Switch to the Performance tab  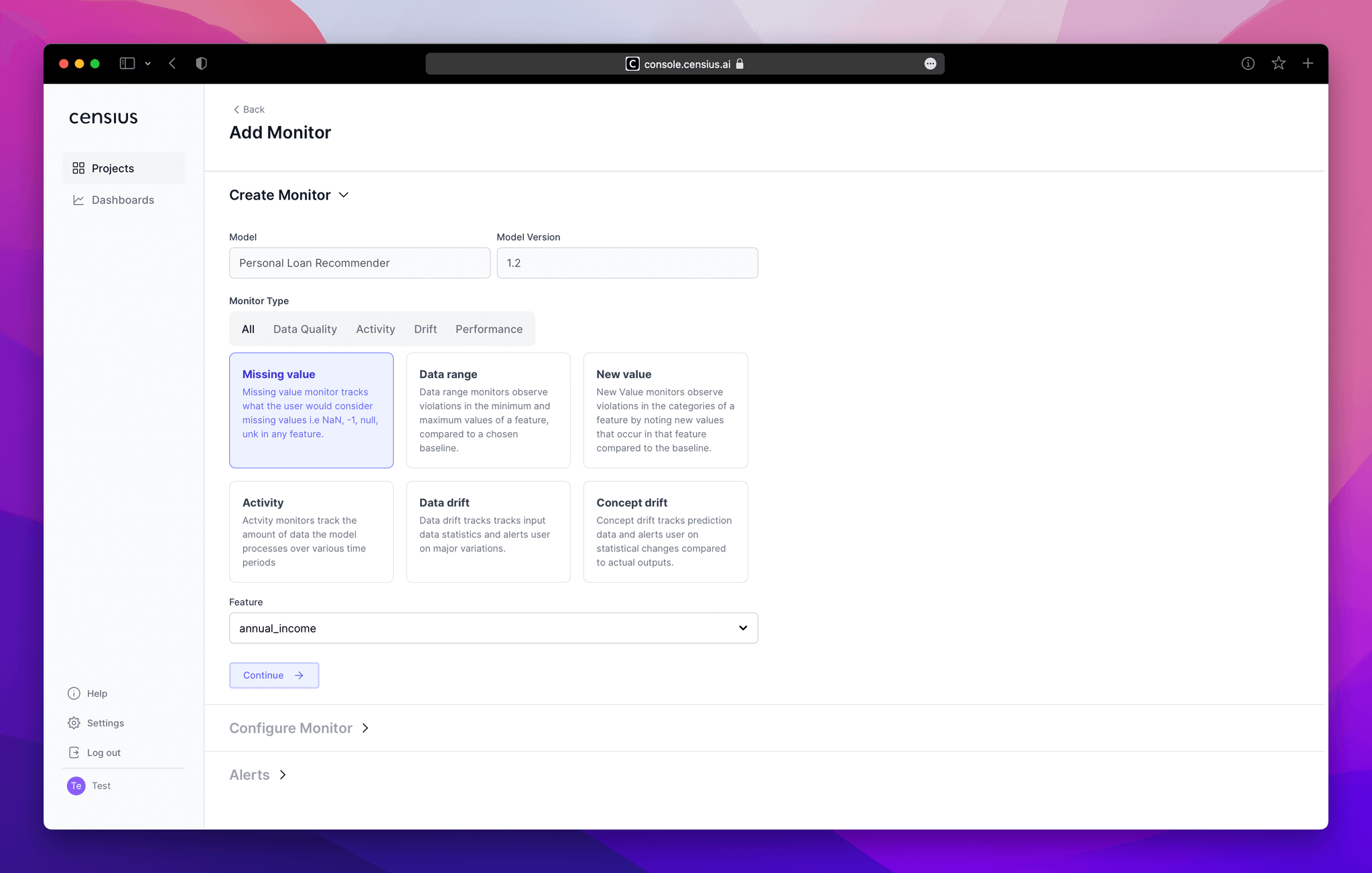click(488, 329)
